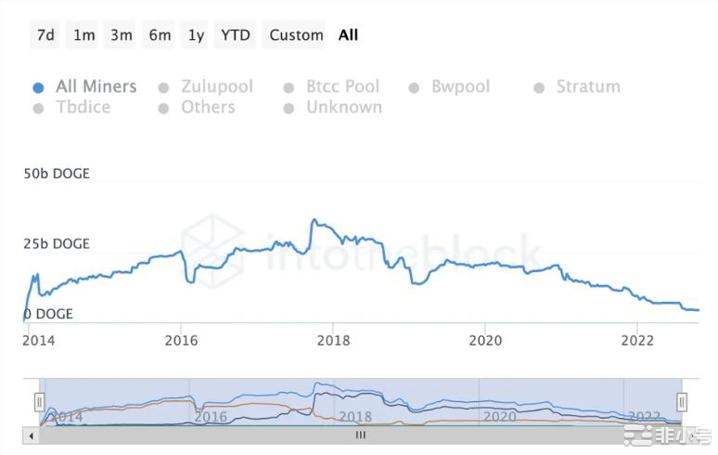Enable the Zulupool legend series
Viewport: 718px width, 455px height.
[x=164, y=87]
